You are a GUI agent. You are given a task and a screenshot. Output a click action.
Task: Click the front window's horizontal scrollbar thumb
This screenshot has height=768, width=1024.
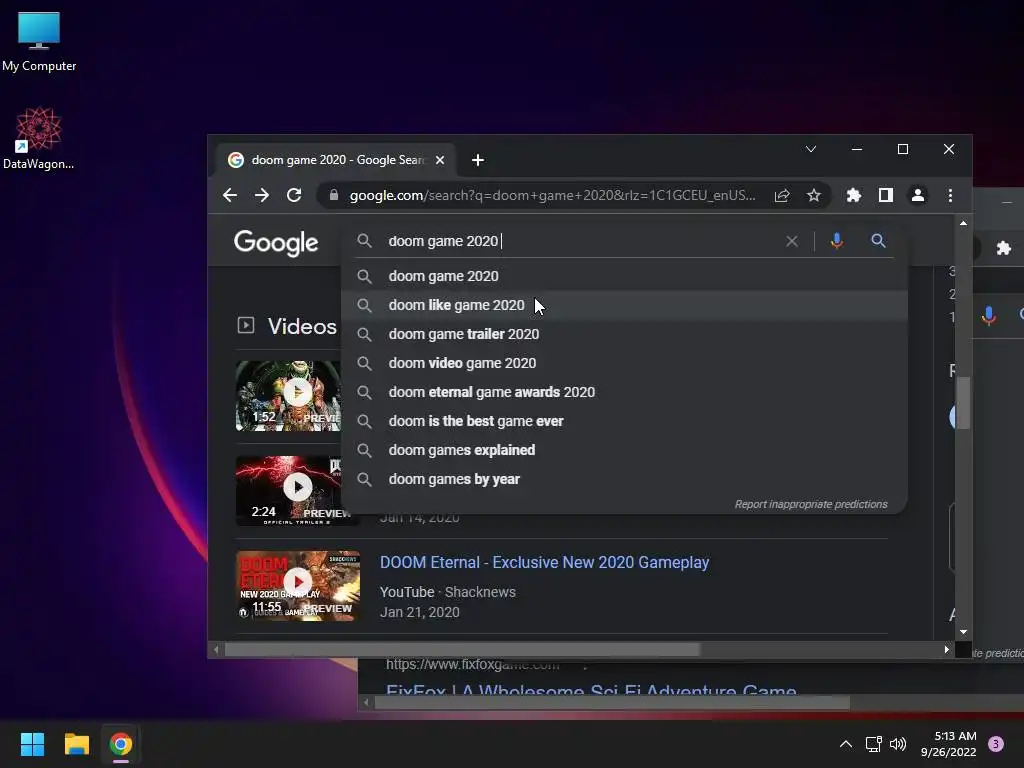tap(462, 650)
